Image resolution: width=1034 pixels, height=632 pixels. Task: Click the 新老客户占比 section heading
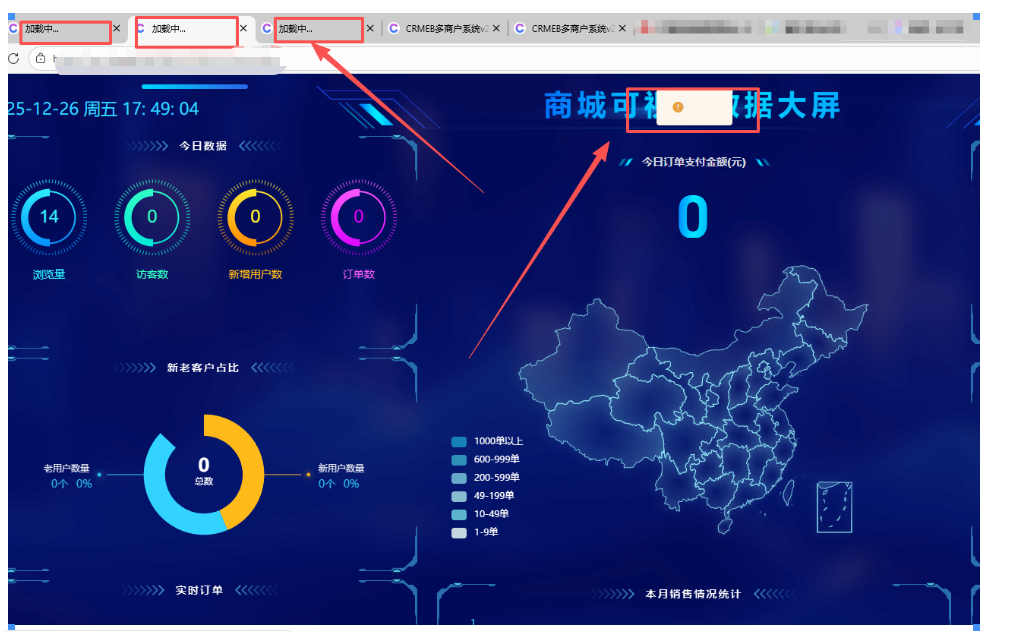click(202, 367)
